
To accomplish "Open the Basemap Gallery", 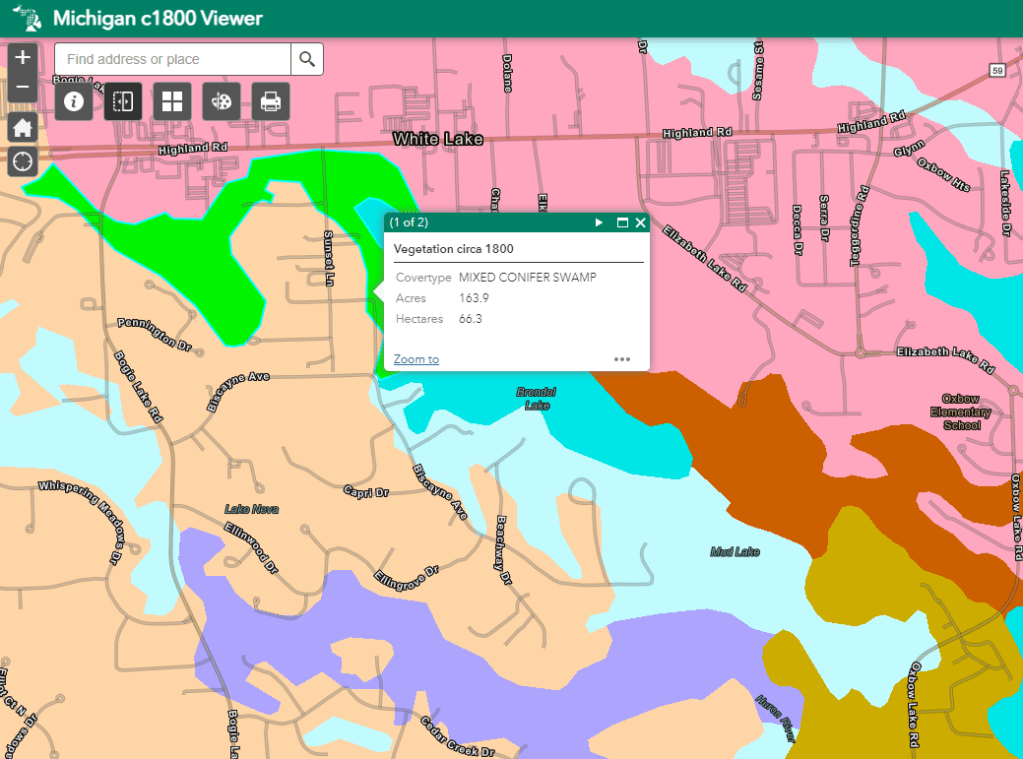I will point(172,101).
